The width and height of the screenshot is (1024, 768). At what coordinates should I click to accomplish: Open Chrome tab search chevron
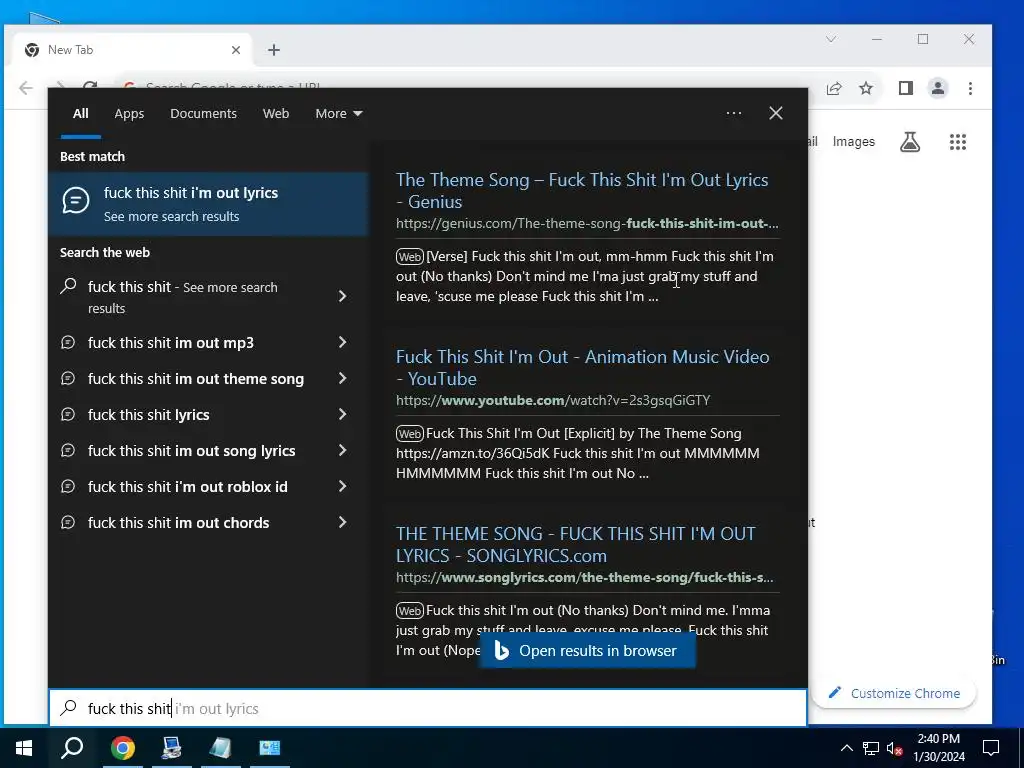pos(831,39)
